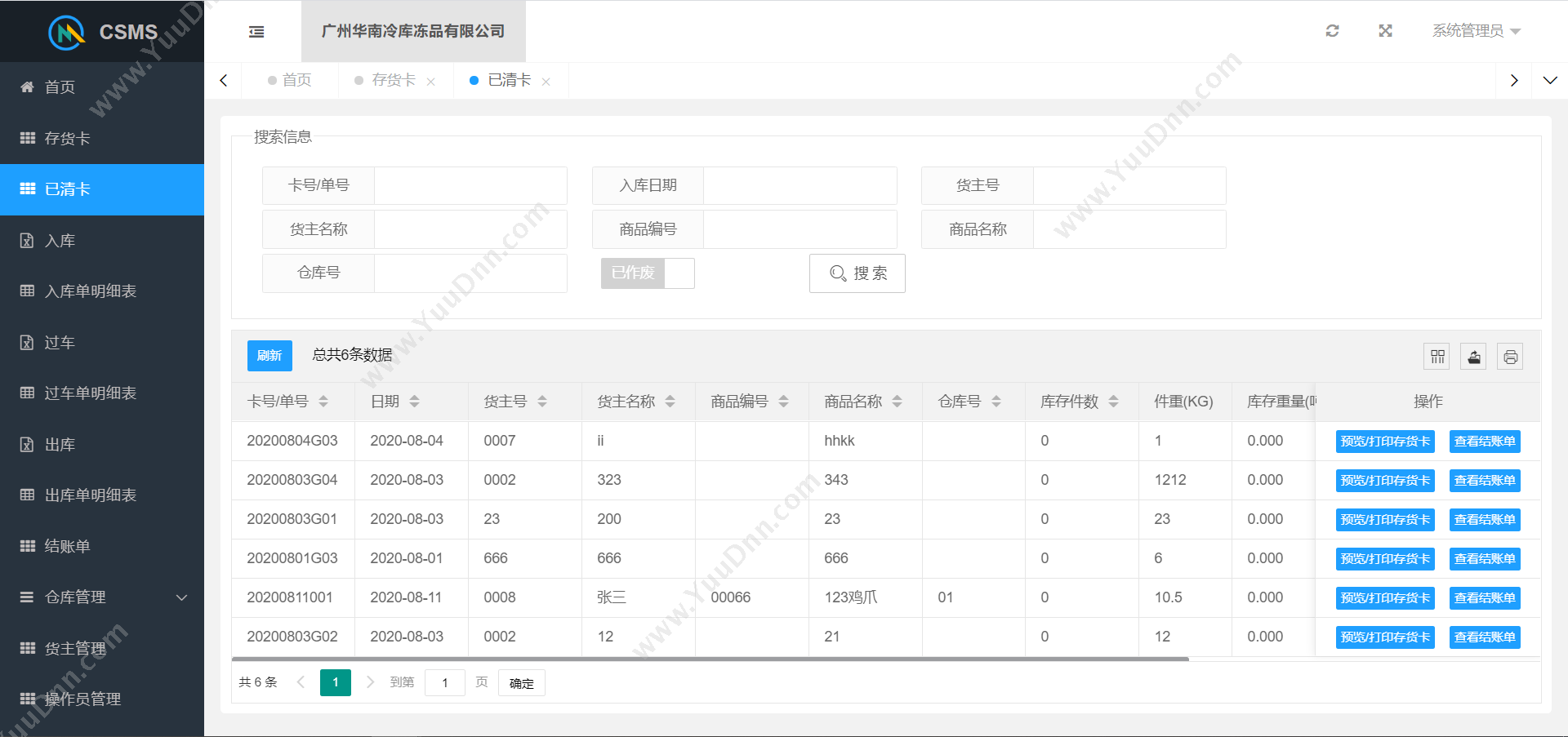Close the 存货卡 tab
The image size is (1568, 737).
431,82
